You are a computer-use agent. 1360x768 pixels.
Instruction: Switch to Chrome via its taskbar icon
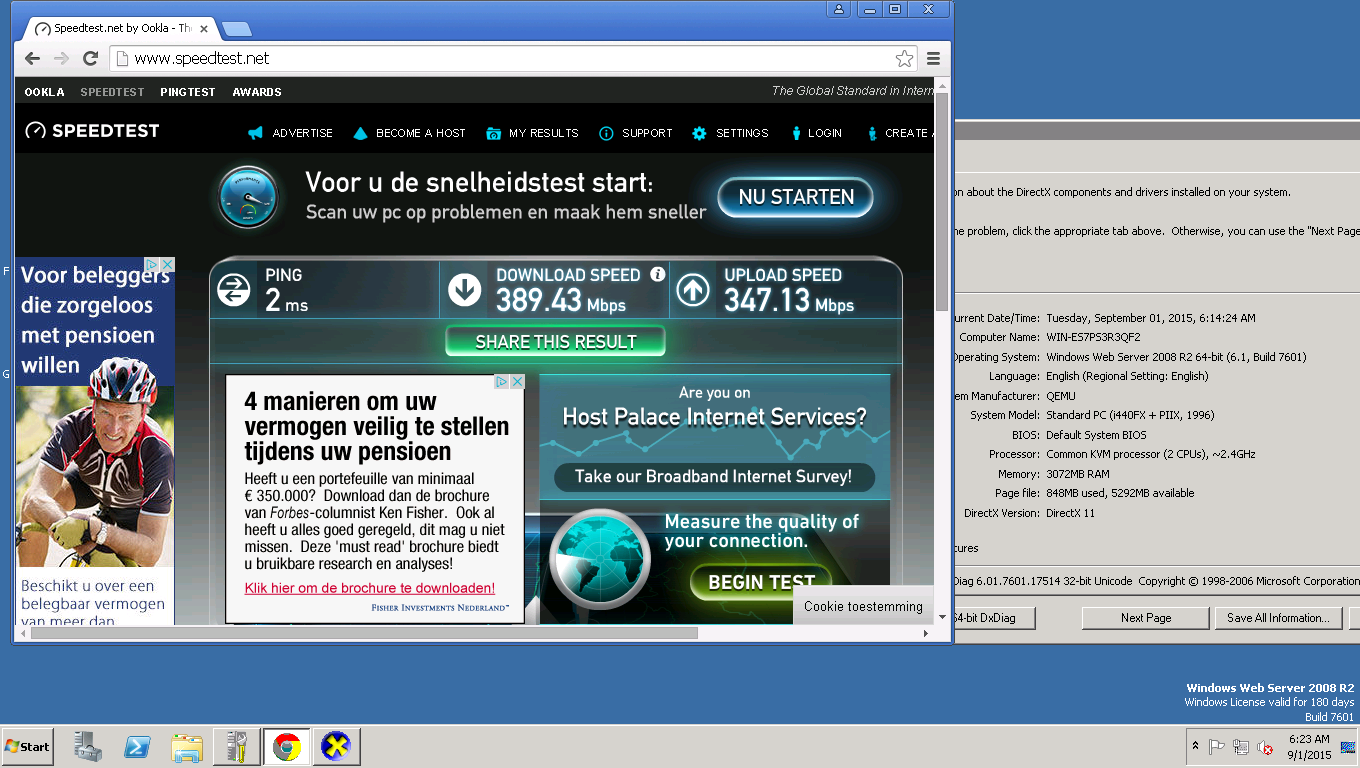click(287, 746)
